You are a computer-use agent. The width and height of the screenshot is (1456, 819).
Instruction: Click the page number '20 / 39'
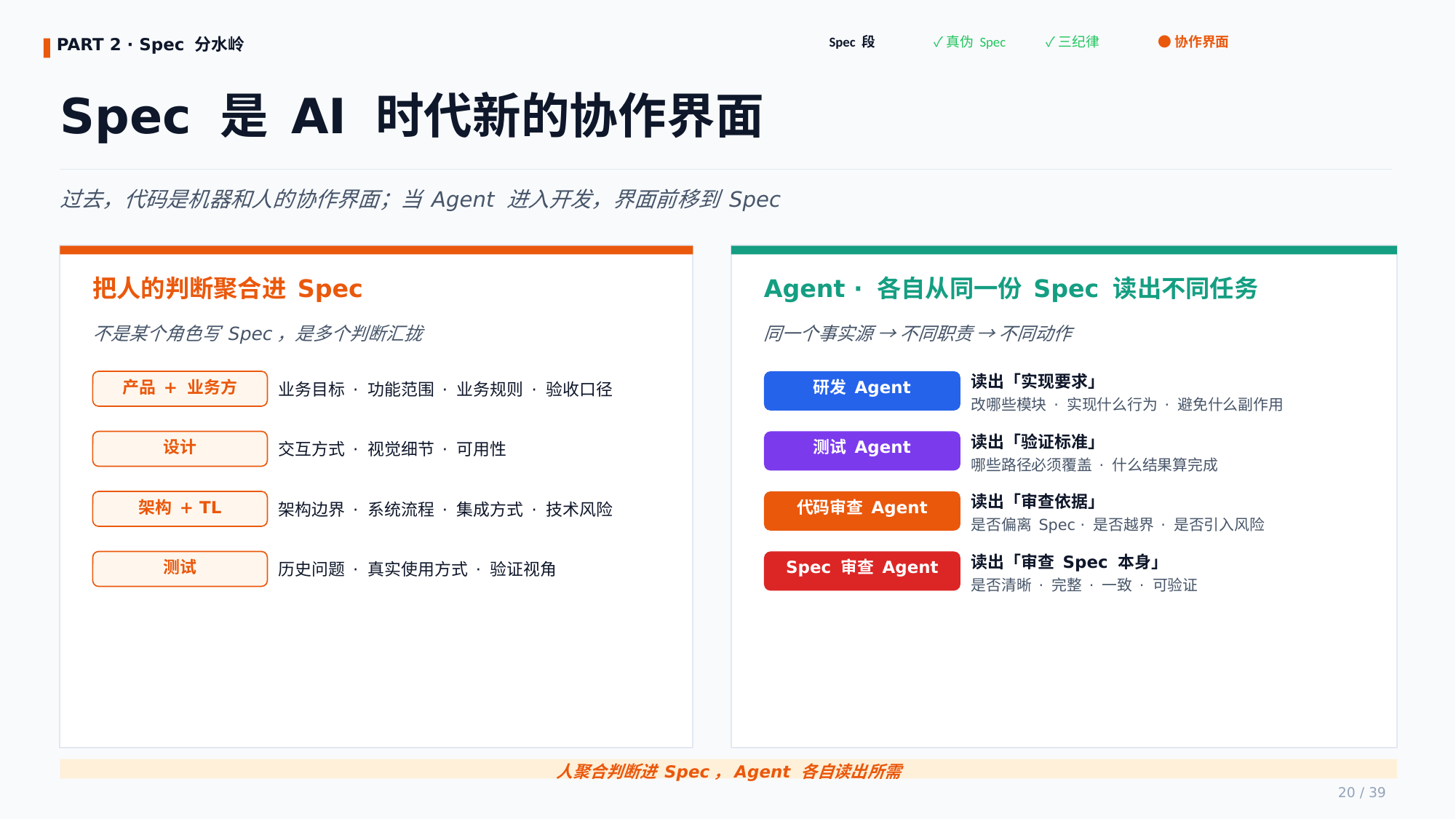(1361, 793)
